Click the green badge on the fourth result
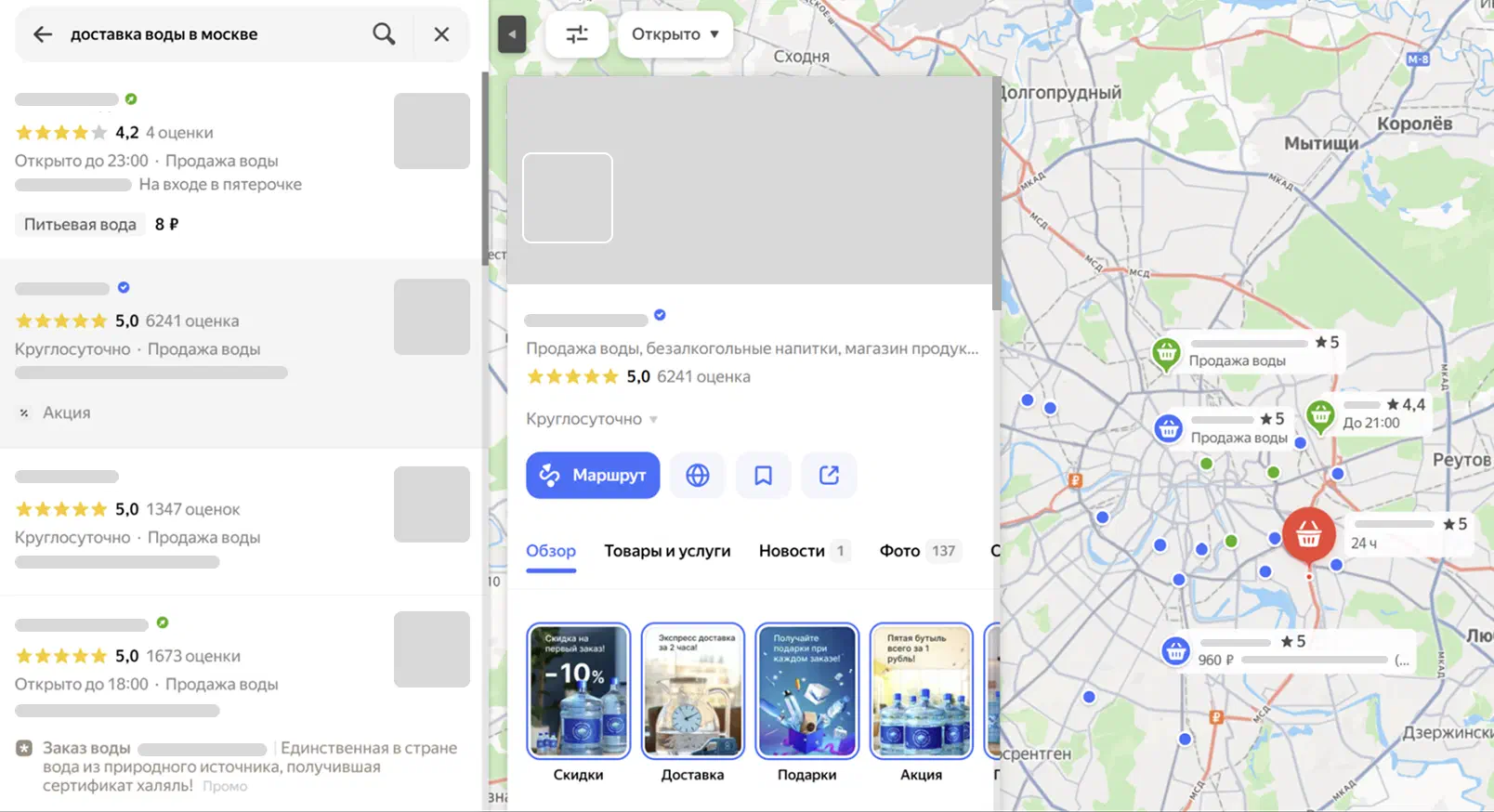The height and width of the screenshot is (812, 1494). point(163,622)
